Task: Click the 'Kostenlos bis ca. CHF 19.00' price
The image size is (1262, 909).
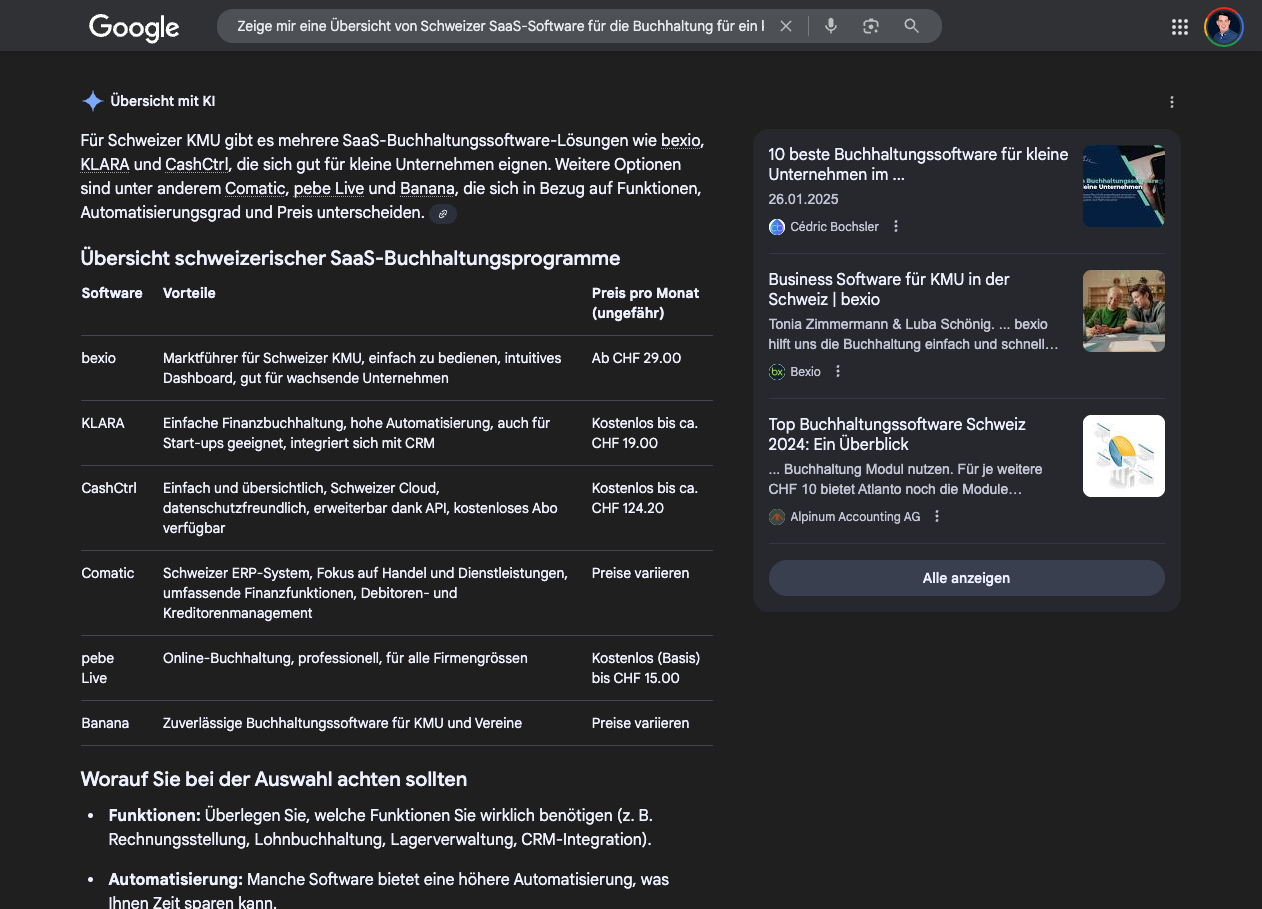Action: click(x=645, y=433)
